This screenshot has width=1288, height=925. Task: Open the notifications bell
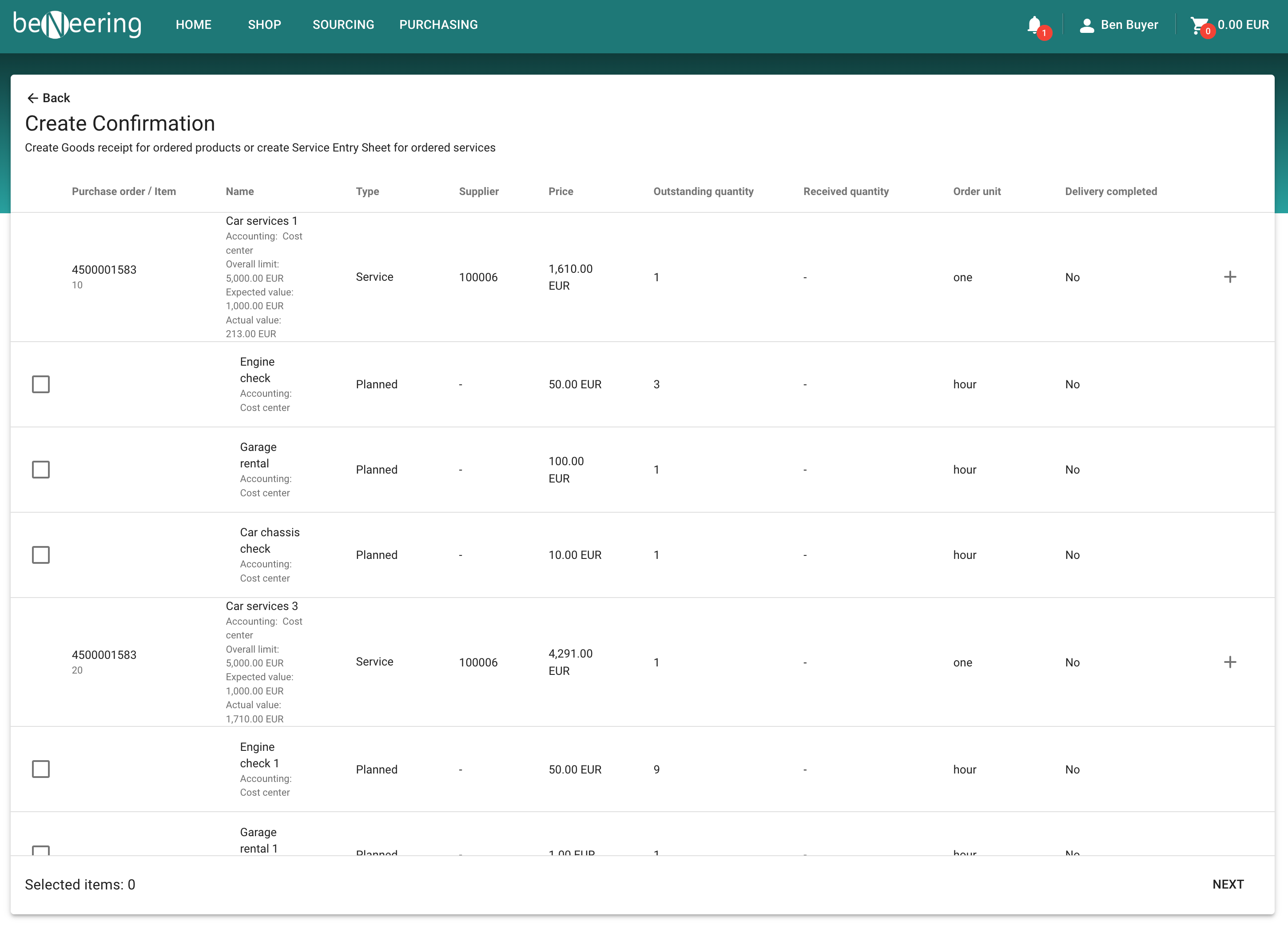pyautogui.click(x=1034, y=25)
